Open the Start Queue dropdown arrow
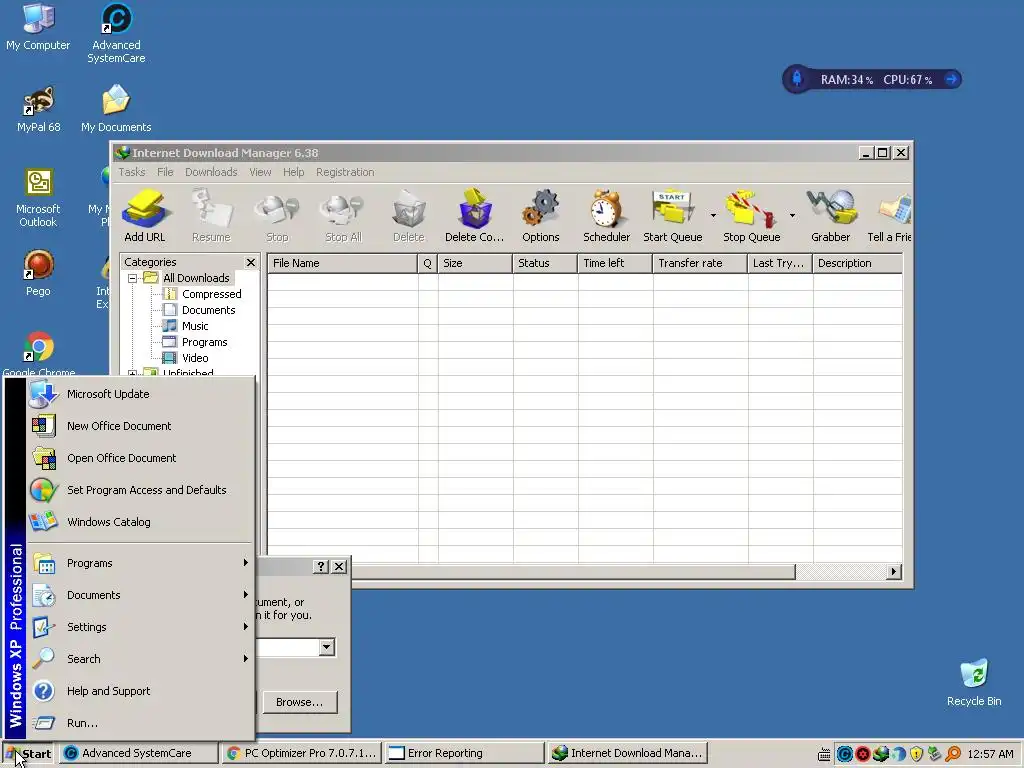 point(713,216)
